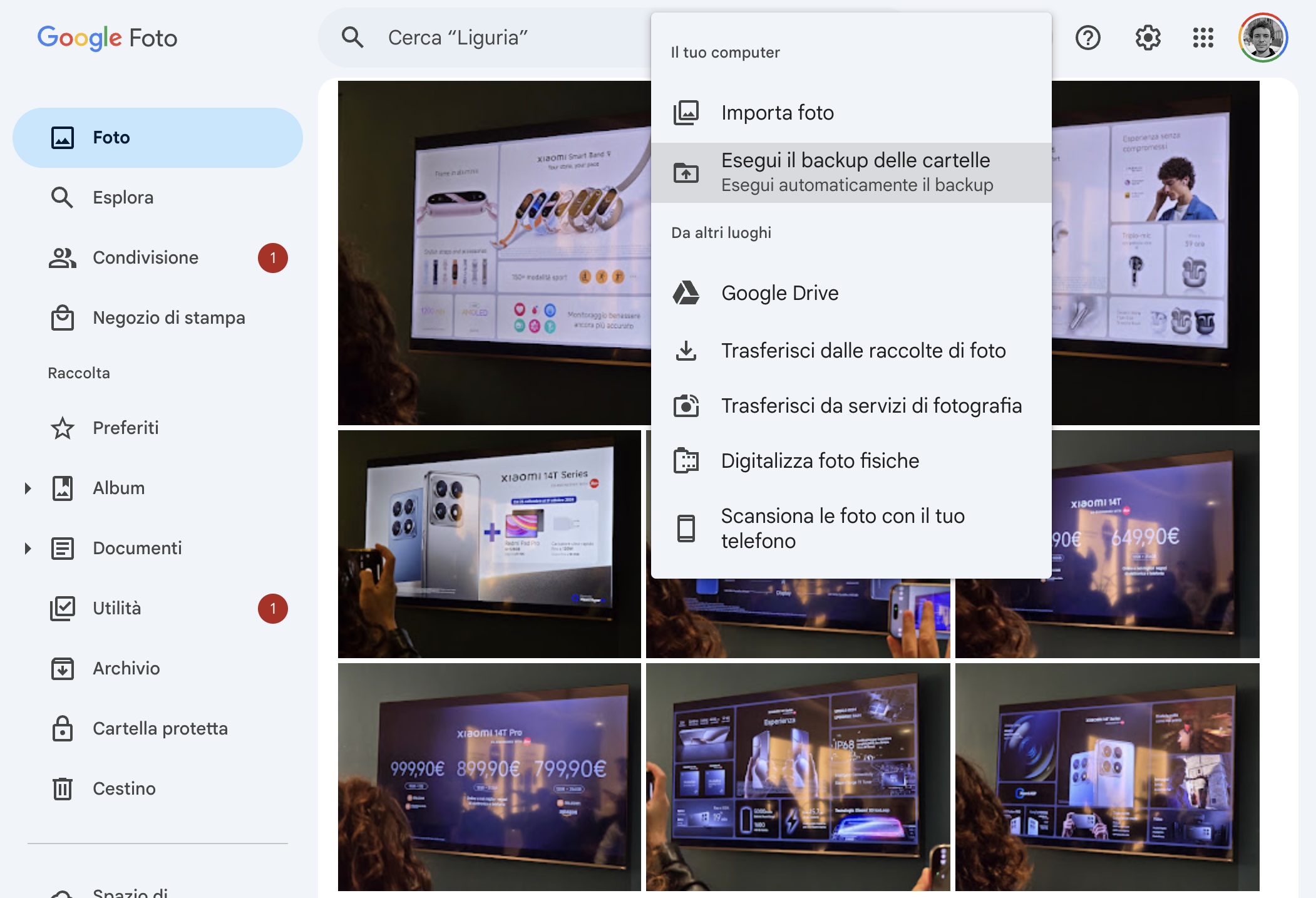Open Cestino section
1316x898 pixels.
(158, 789)
